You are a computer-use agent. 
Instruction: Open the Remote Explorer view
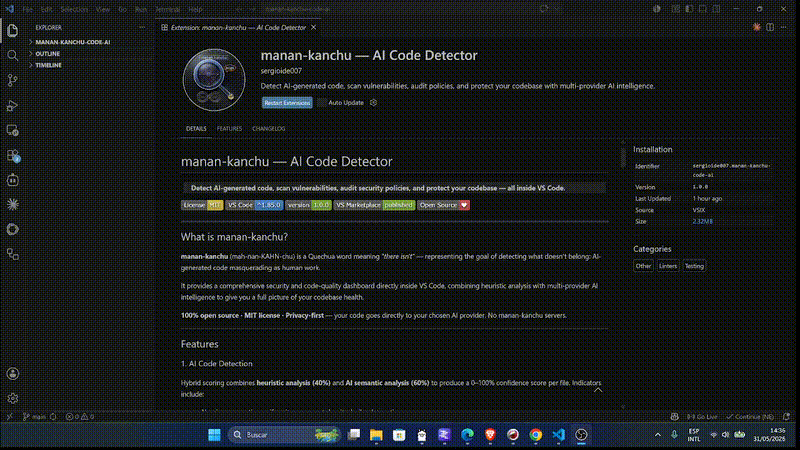point(13,131)
